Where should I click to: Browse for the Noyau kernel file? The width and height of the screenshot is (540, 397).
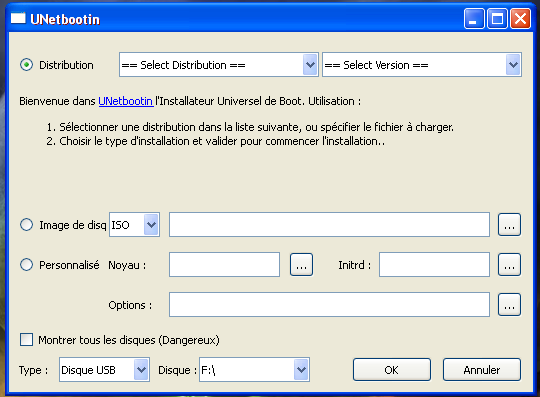[301, 265]
